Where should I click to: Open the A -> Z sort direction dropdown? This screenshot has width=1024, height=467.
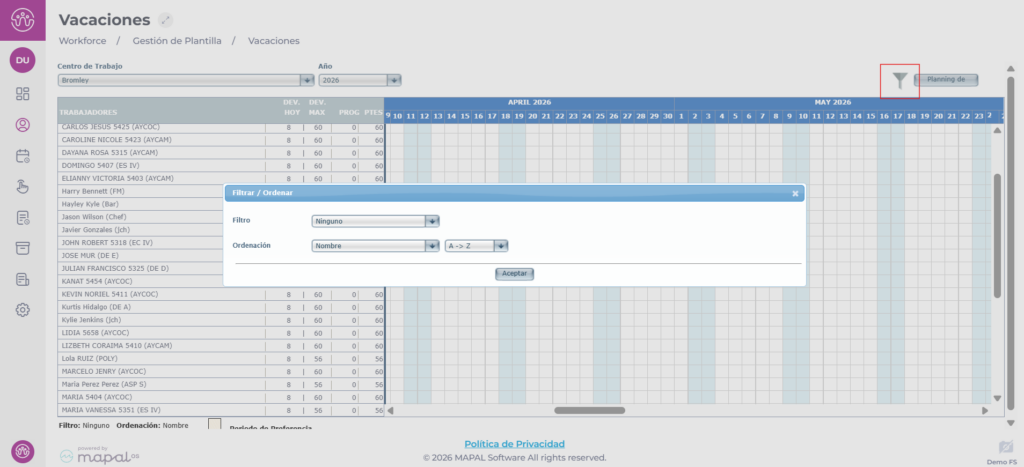[501, 246]
